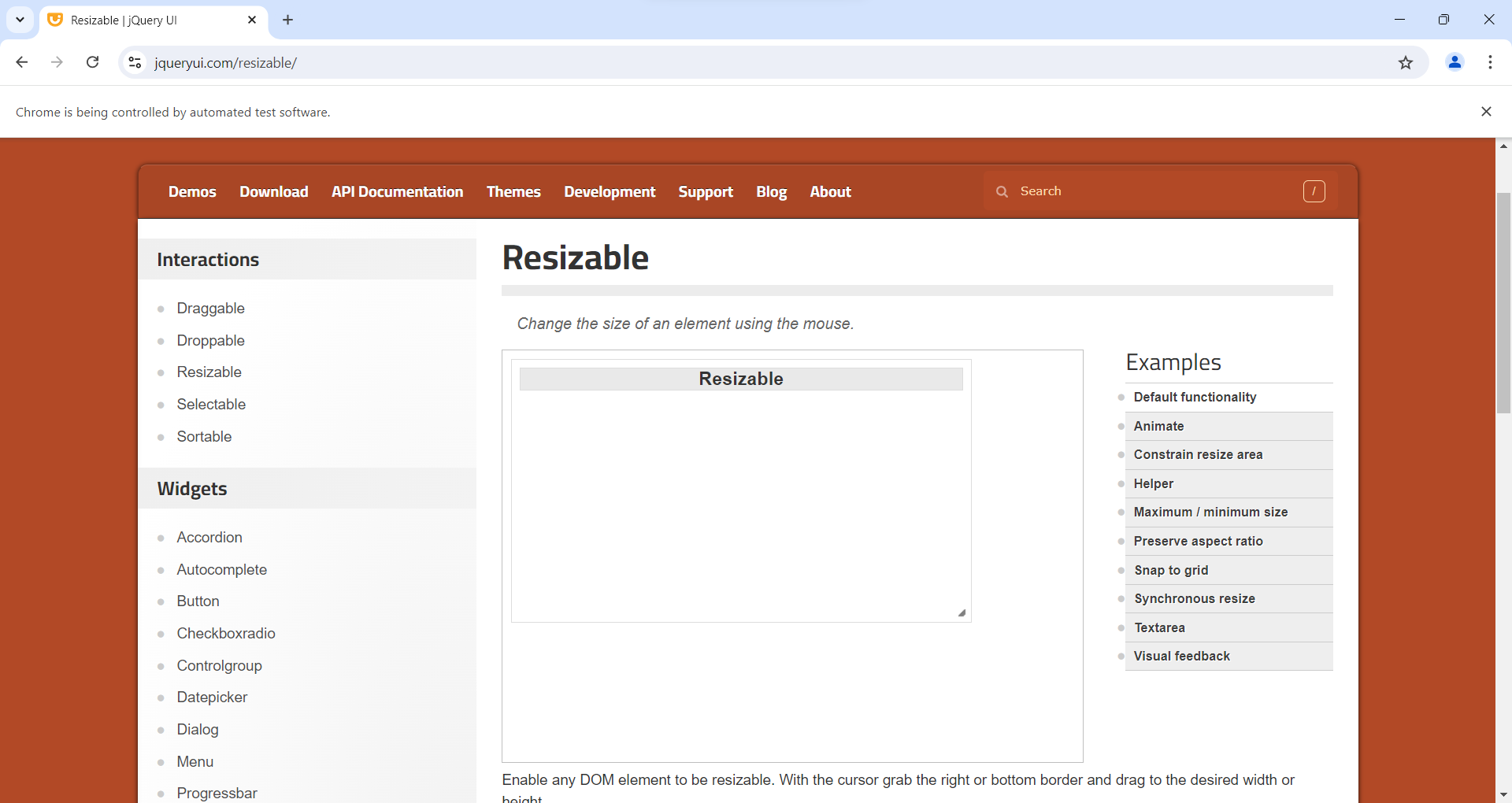Open the Themes navigation item
This screenshot has width=1512, height=803.
click(x=513, y=192)
